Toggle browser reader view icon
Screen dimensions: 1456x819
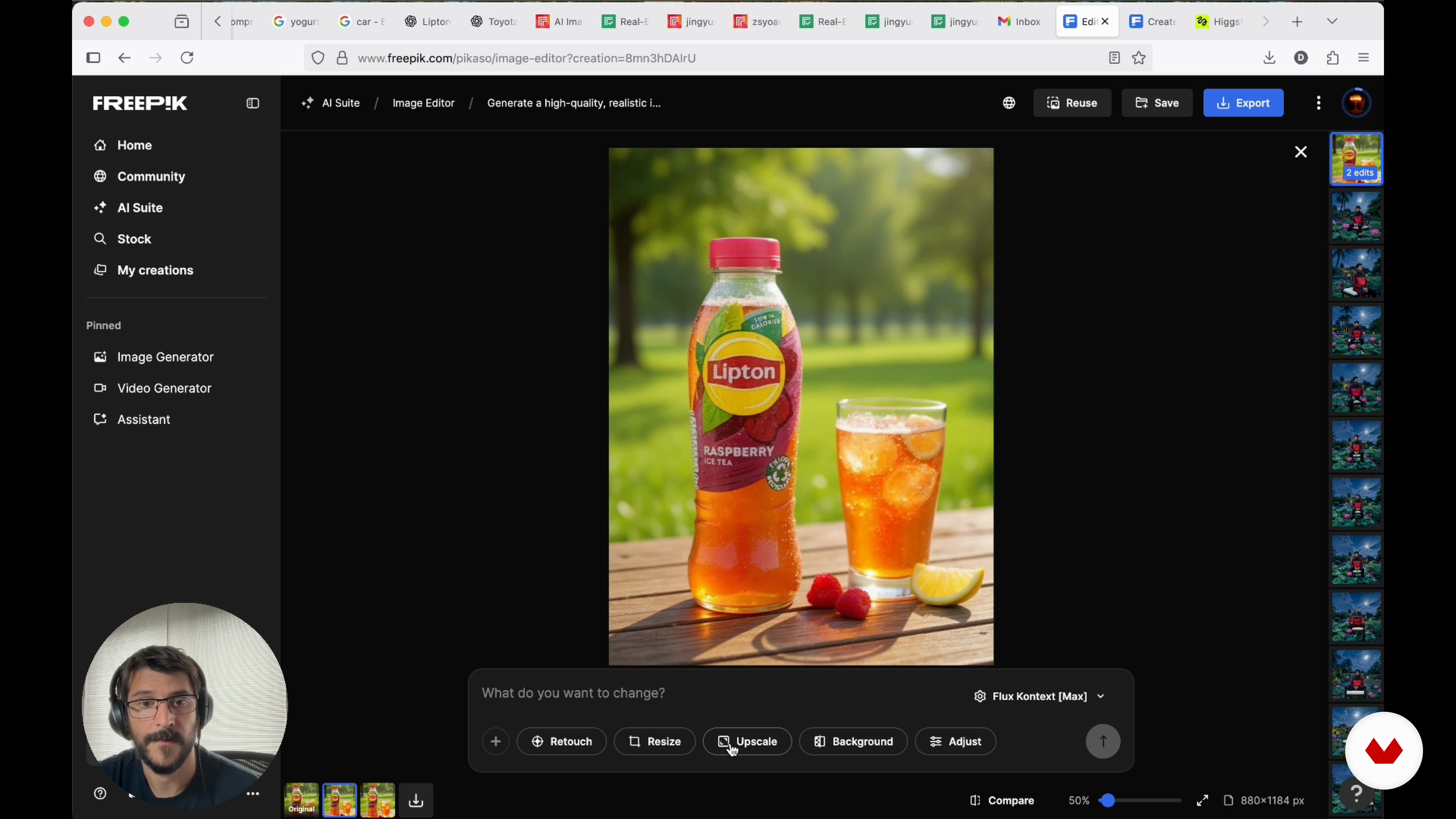(x=1114, y=58)
